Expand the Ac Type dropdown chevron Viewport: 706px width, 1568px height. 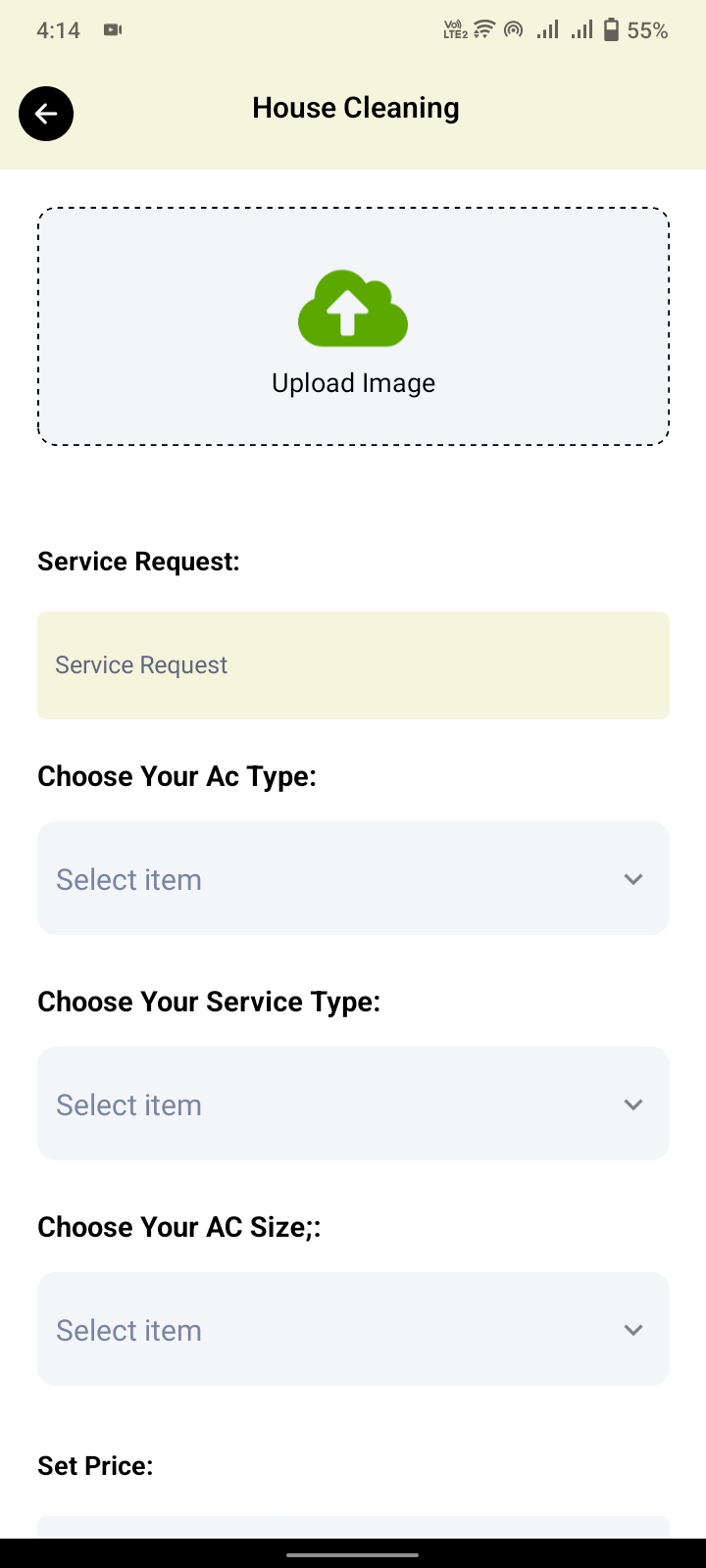tap(633, 879)
